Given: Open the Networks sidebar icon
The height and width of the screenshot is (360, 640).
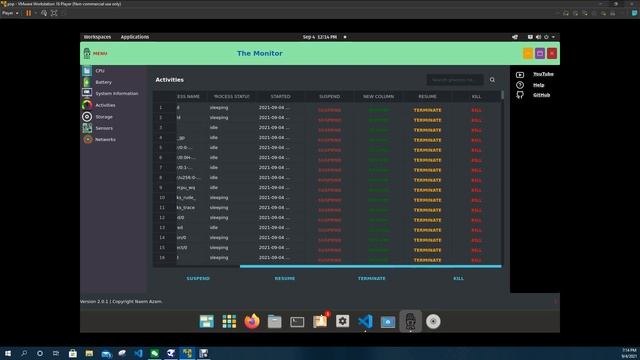Looking at the screenshot, I should pyautogui.click(x=87, y=140).
